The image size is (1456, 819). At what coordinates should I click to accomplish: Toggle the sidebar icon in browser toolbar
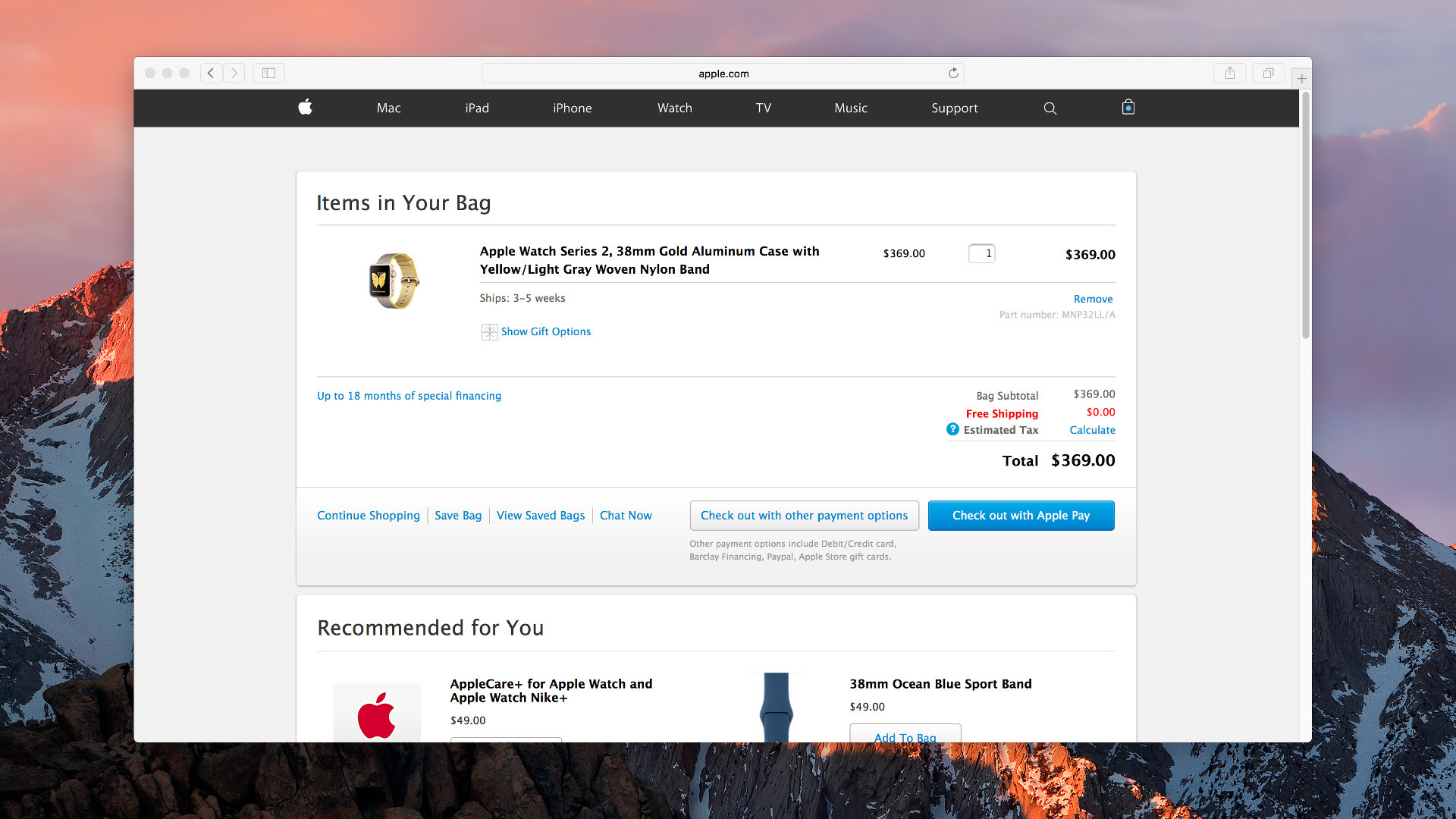268,73
